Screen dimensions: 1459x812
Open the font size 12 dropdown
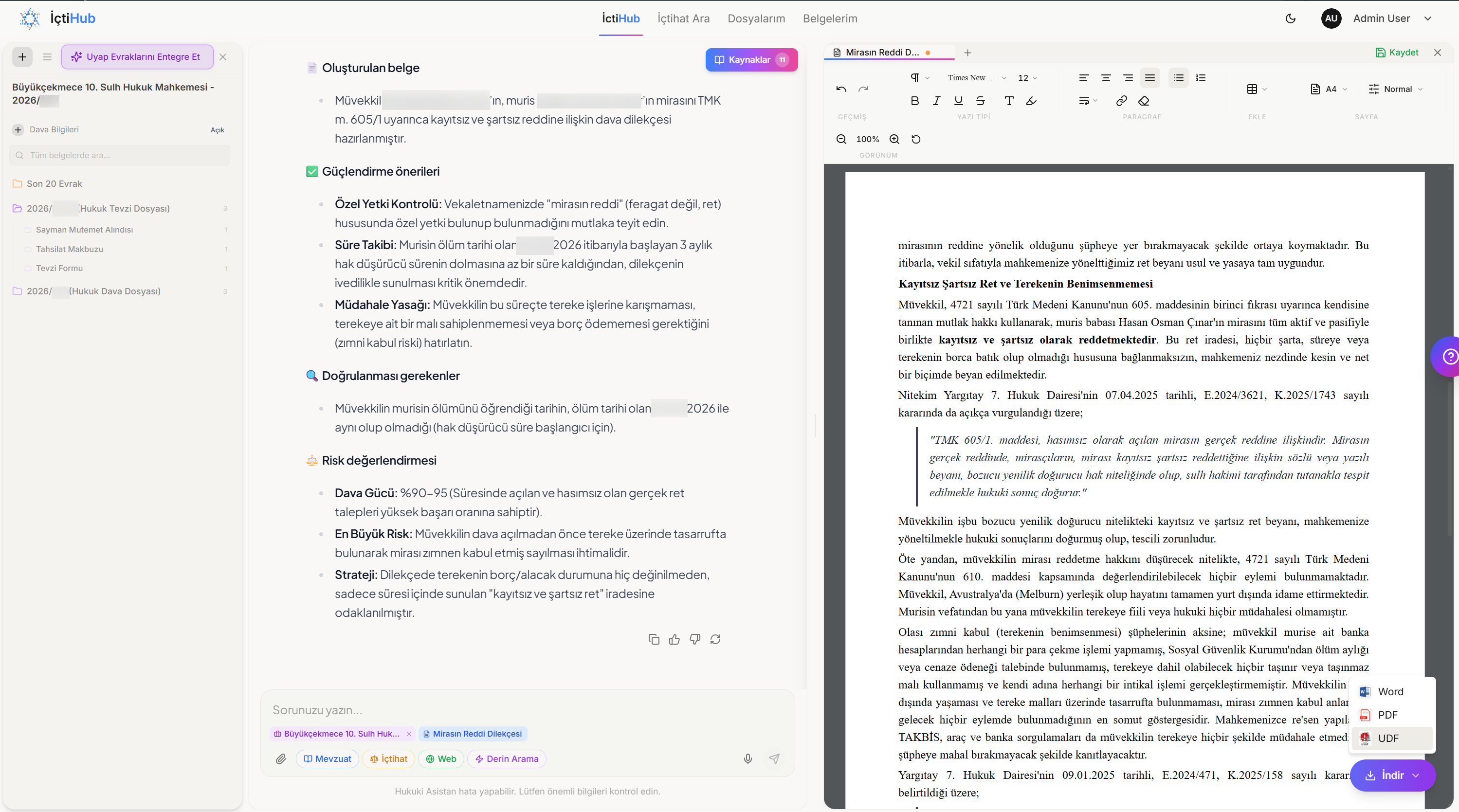(x=1027, y=77)
